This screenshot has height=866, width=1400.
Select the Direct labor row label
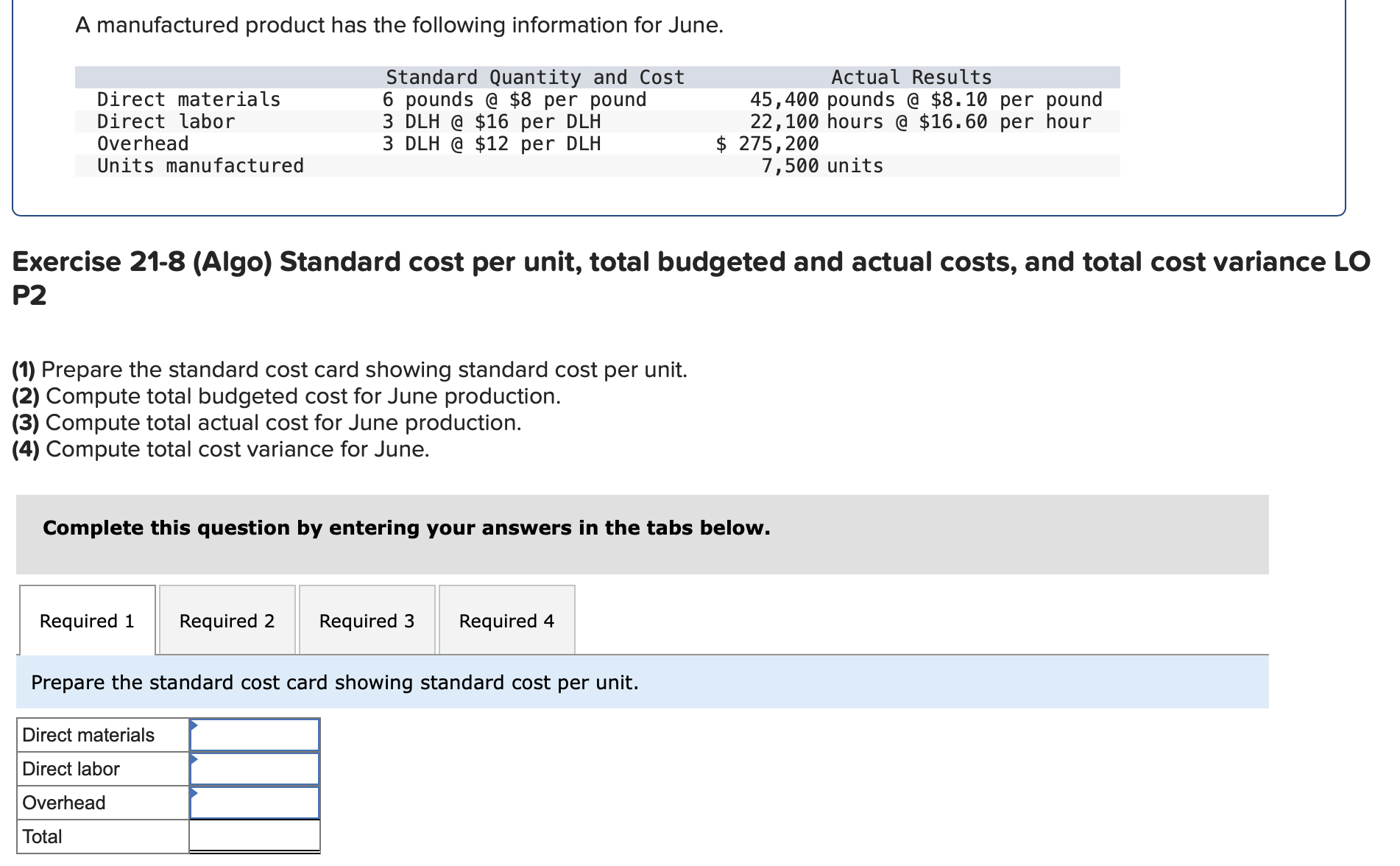click(x=71, y=769)
